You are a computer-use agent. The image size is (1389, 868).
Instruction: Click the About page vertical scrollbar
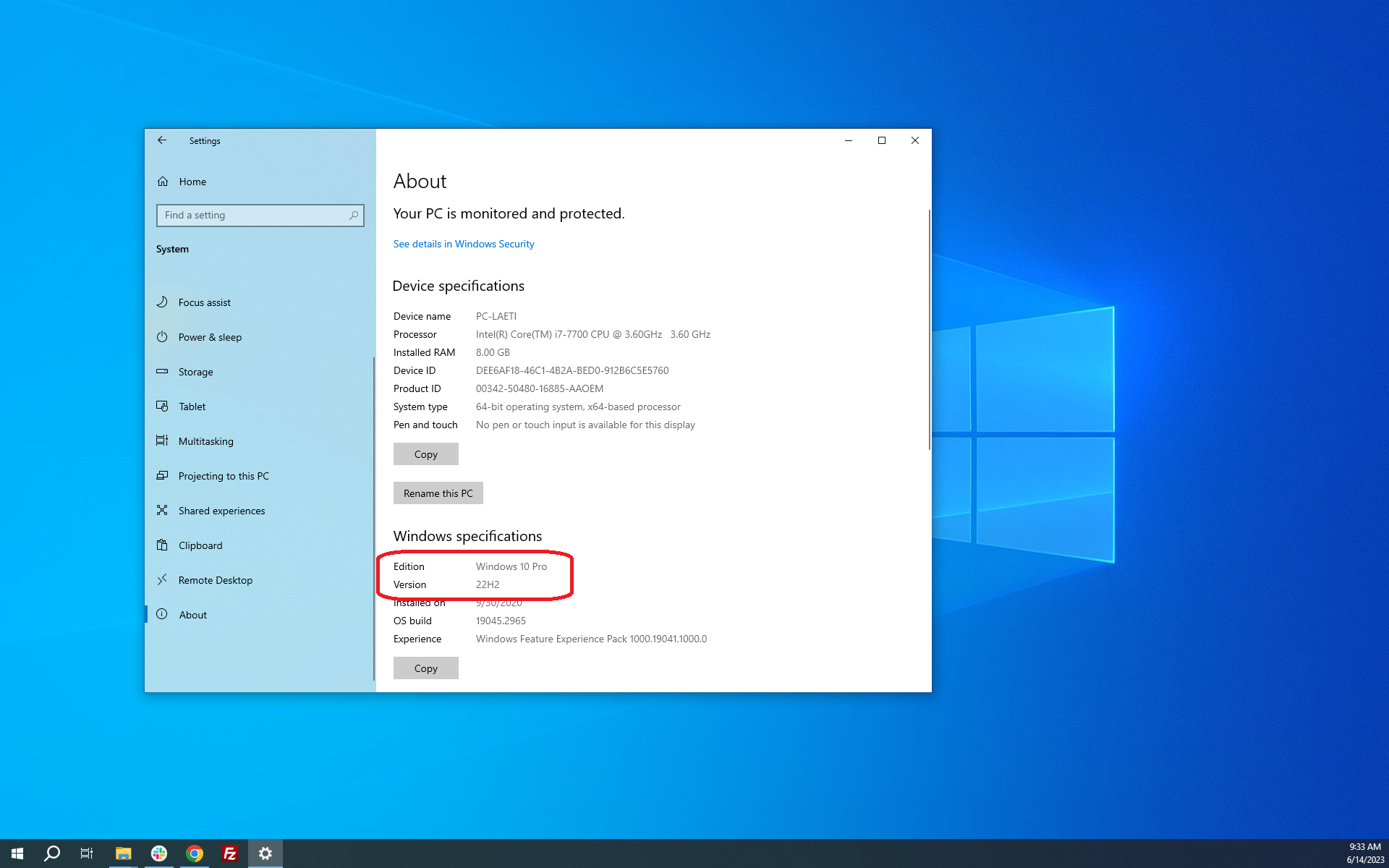coord(929,330)
